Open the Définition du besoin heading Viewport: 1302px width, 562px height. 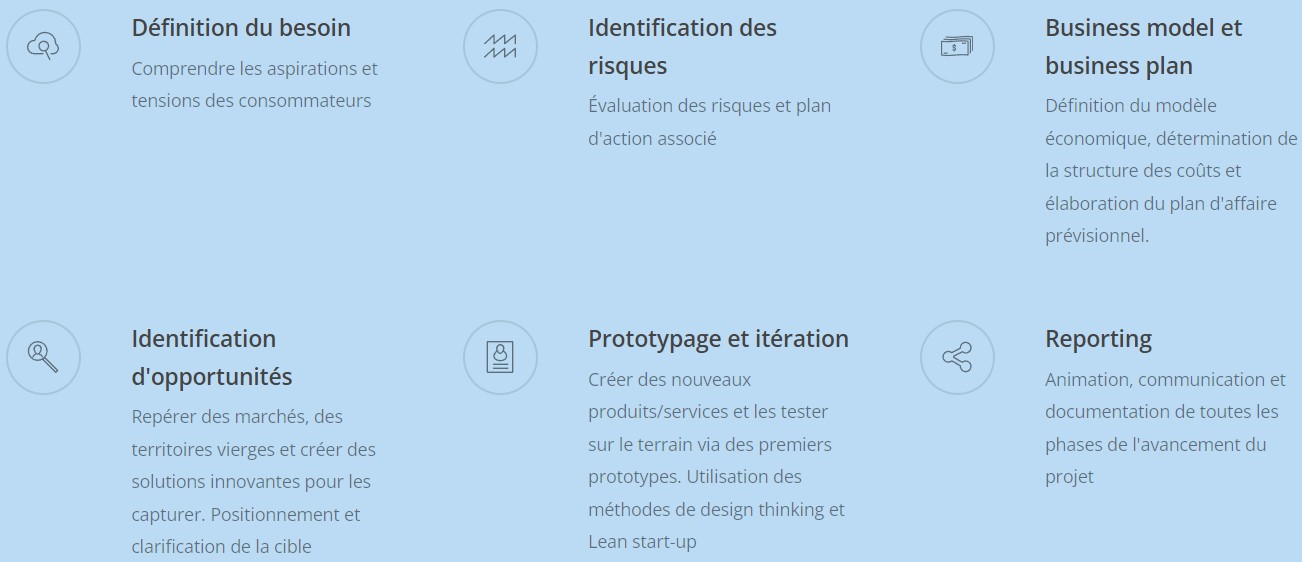click(241, 28)
